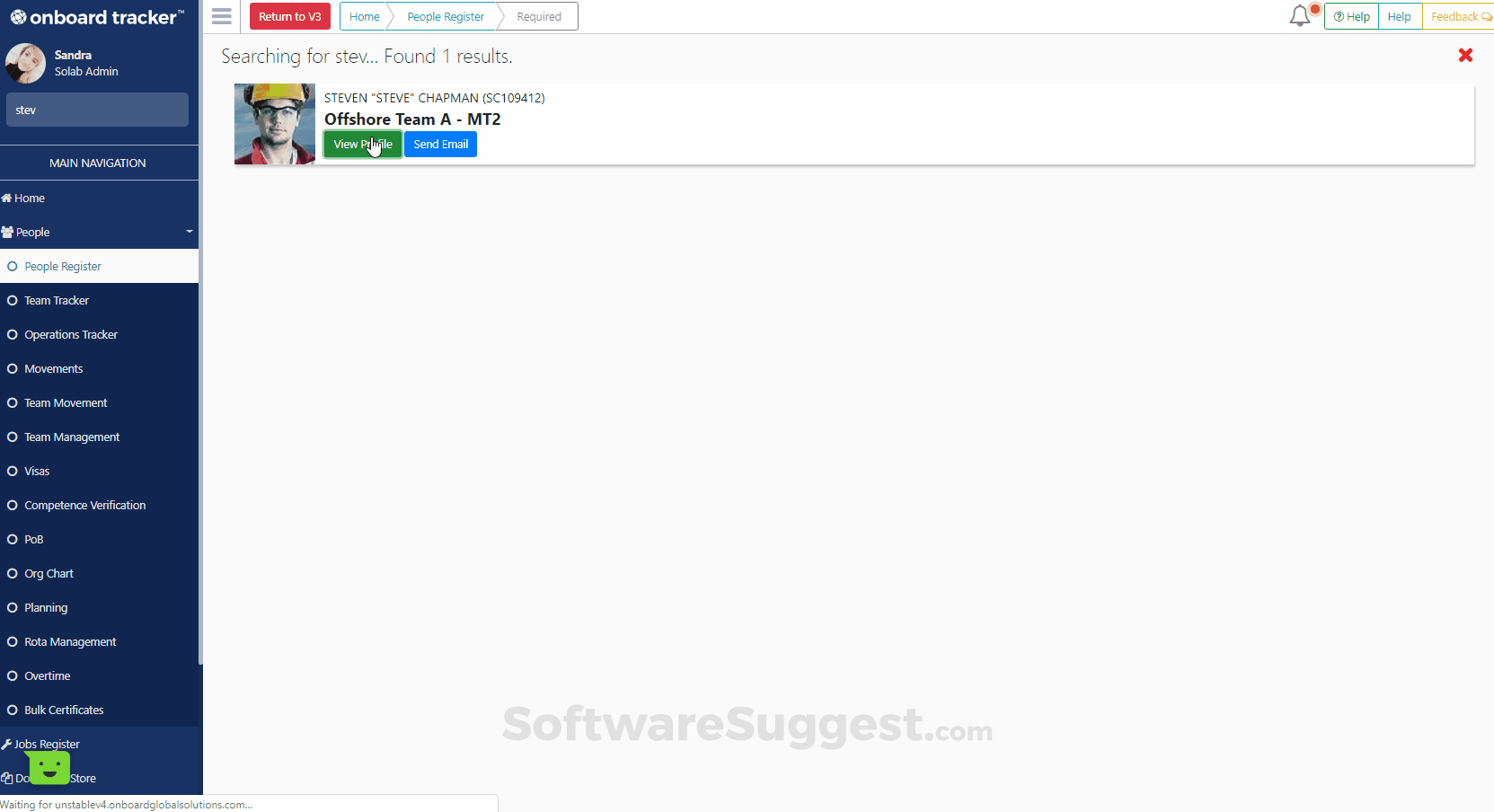Select People Register menu item
Screen dimensions: 1494x812
click(x=99, y=266)
